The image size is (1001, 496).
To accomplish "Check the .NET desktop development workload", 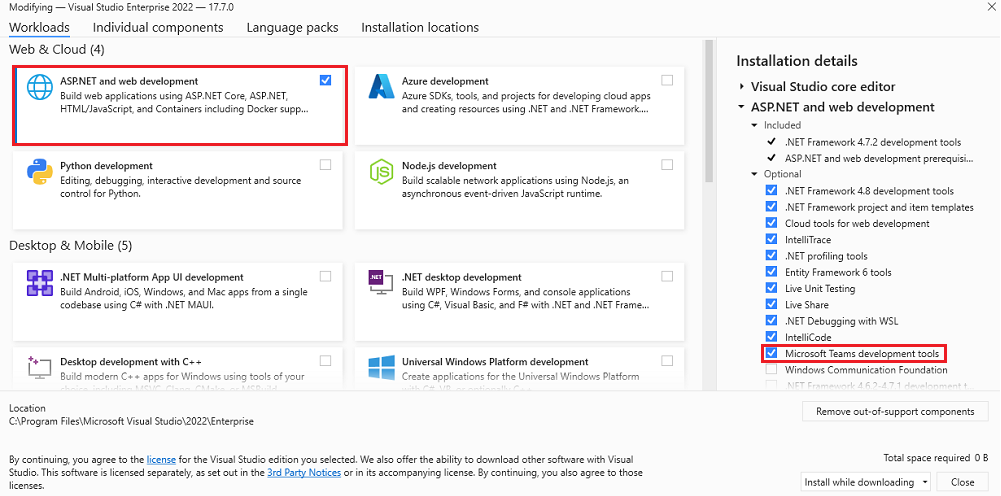I will [667, 276].
